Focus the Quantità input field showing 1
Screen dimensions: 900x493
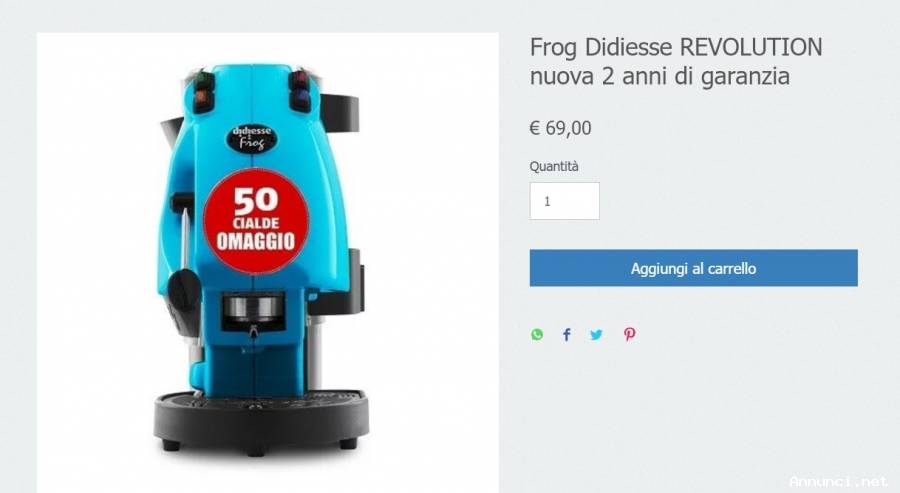click(564, 201)
